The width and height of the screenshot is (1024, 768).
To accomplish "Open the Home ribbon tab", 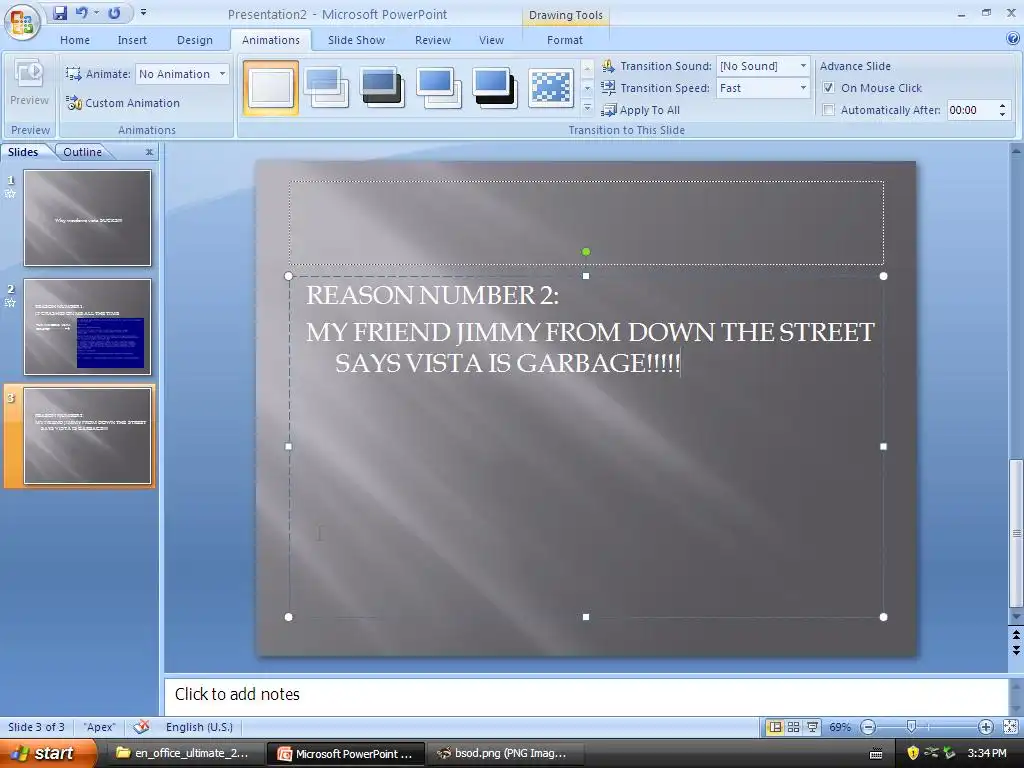I will 75,40.
